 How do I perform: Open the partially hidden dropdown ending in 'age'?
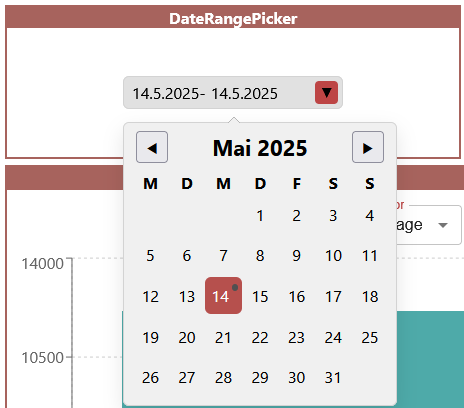(429, 225)
